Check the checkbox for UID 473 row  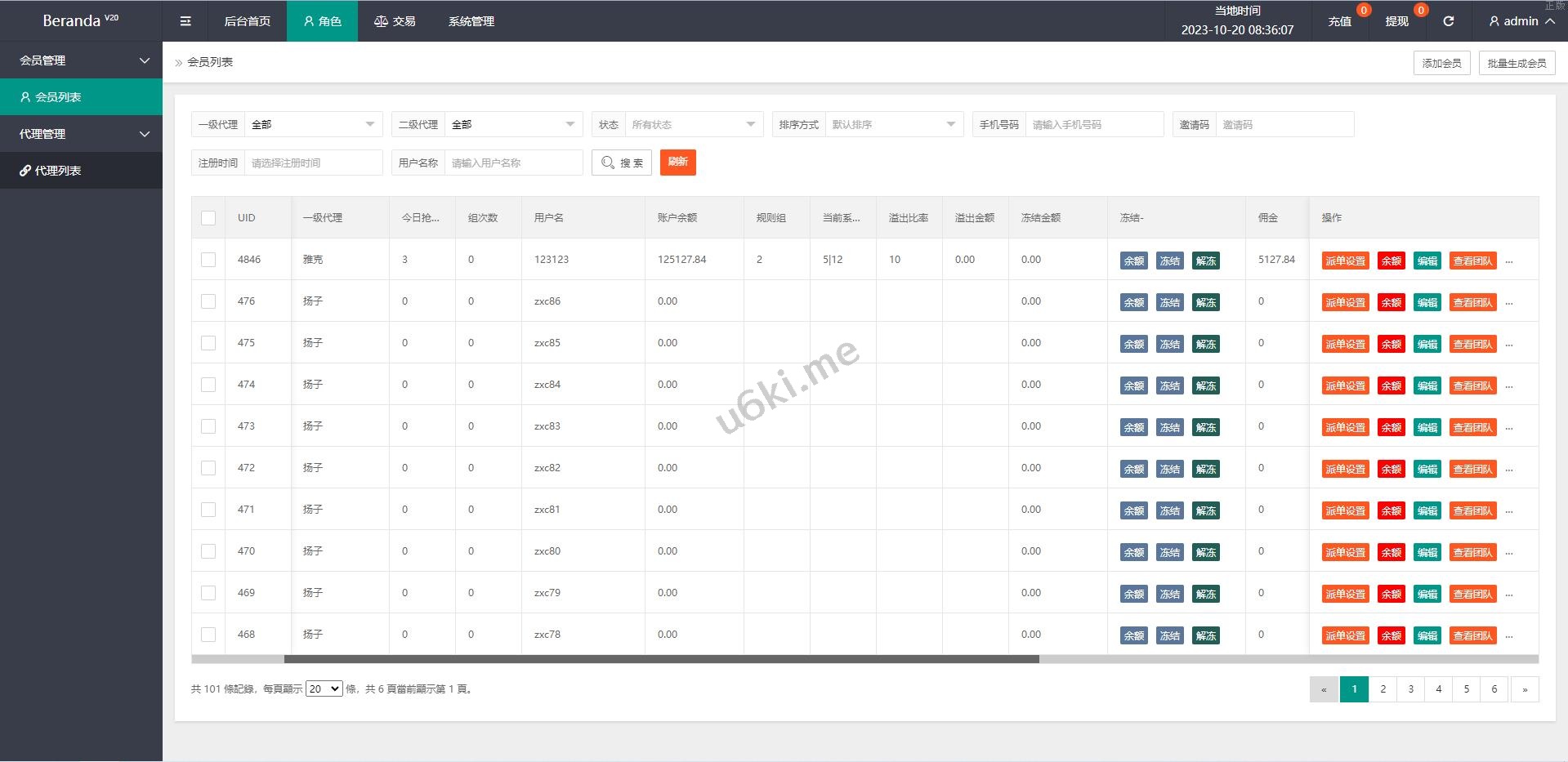click(x=208, y=426)
